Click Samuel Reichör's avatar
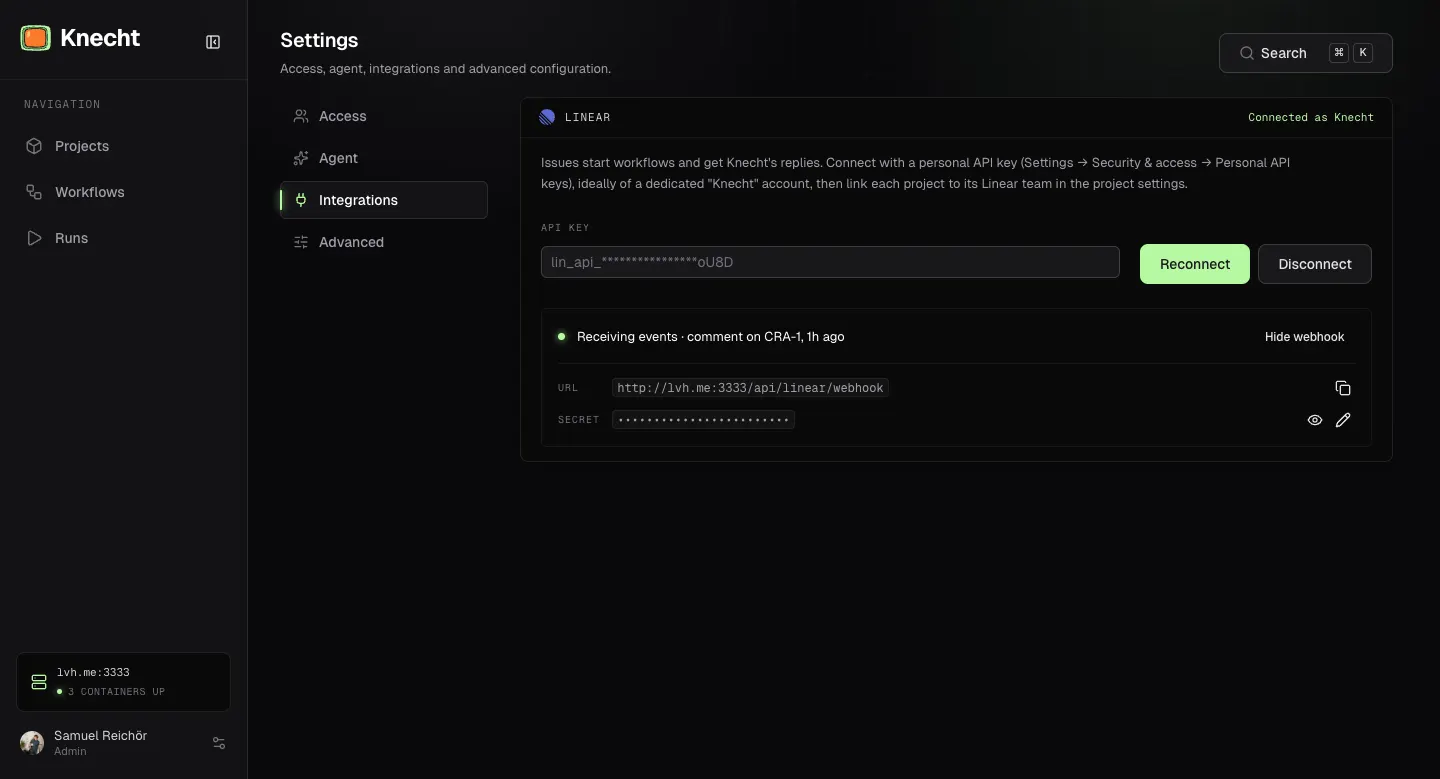The image size is (1440, 779). point(32,743)
